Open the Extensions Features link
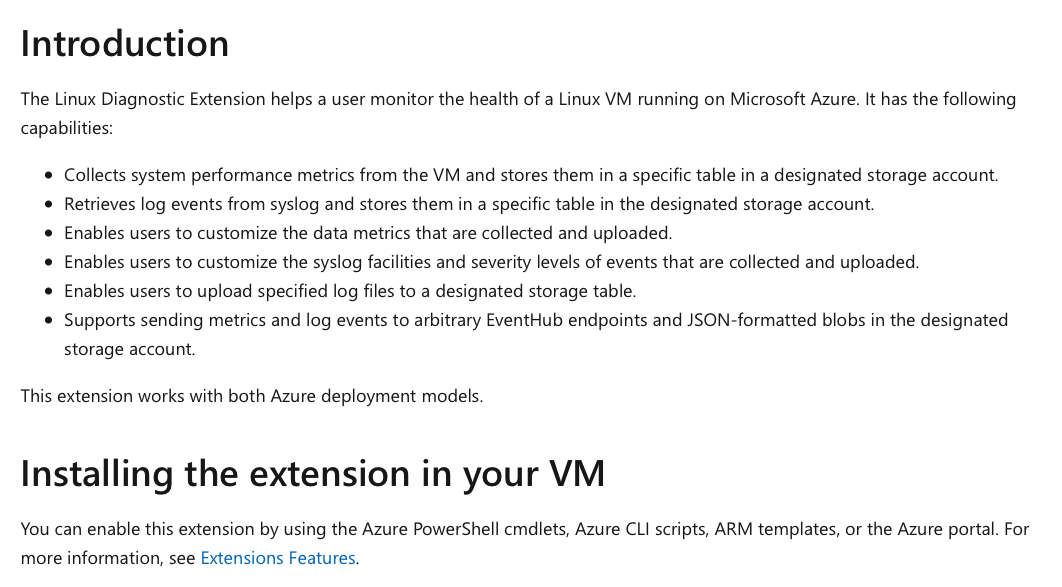1062x587 pixels. pos(277,558)
